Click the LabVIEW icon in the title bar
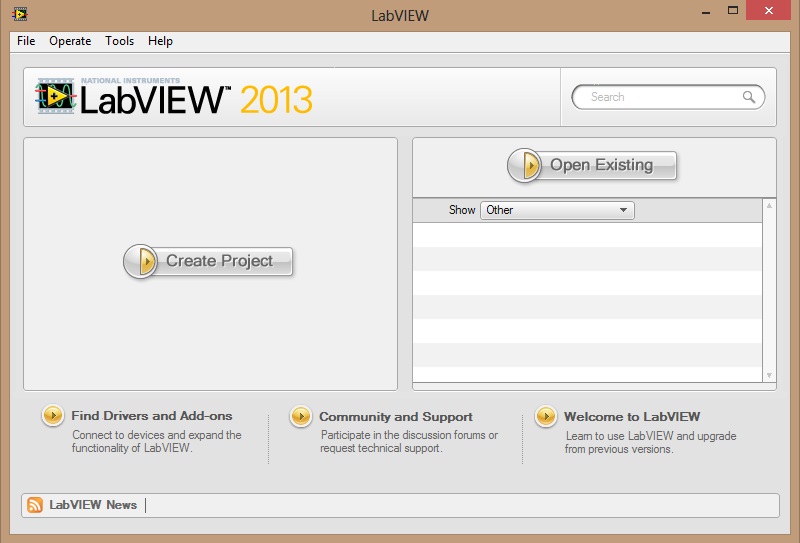This screenshot has width=800, height=543. pyautogui.click(x=19, y=14)
